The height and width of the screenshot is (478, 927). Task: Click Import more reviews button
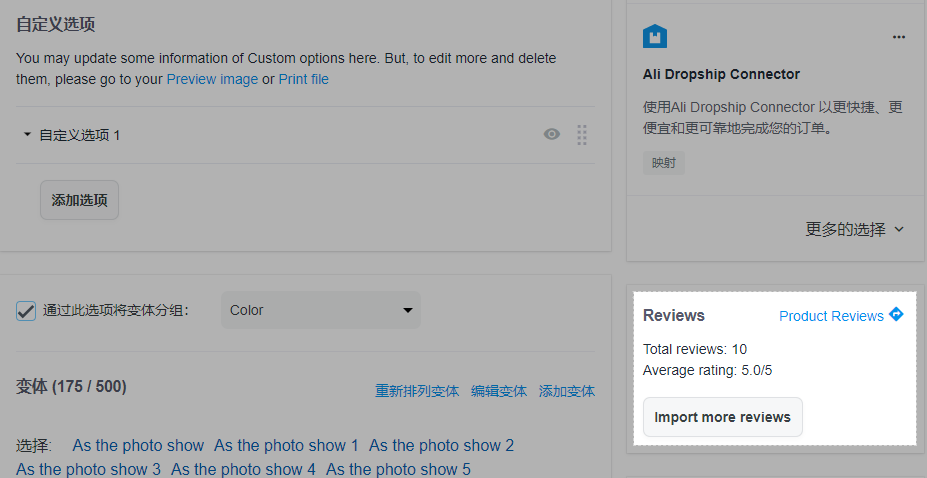722,417
